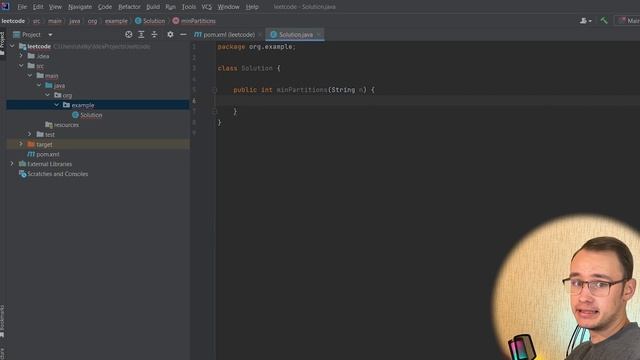Screen dimensions: 640x360
Task: Click the user account toolbar icon
Action: [585, 21]
